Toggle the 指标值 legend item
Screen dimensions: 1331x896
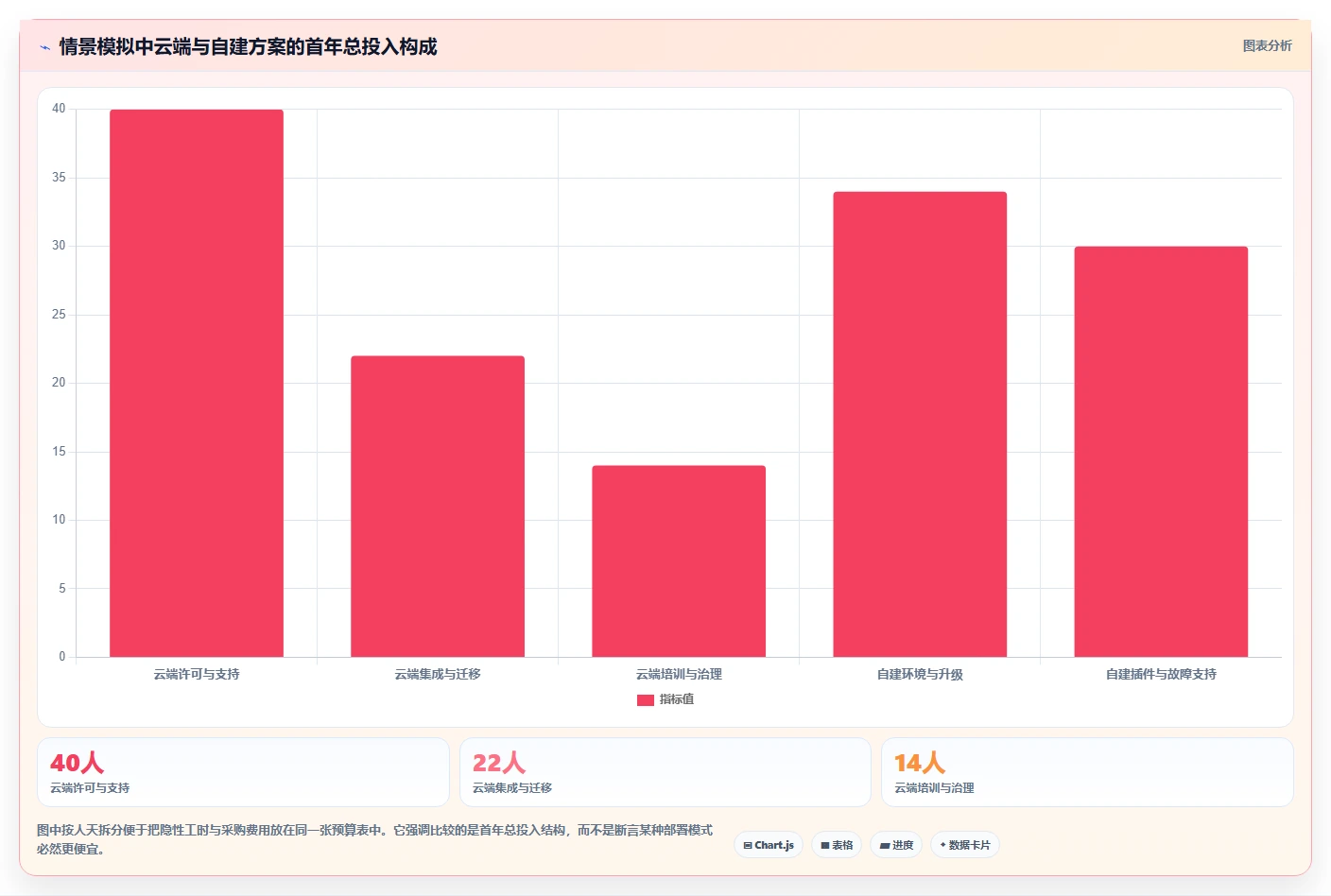click(x=665, y=699)
